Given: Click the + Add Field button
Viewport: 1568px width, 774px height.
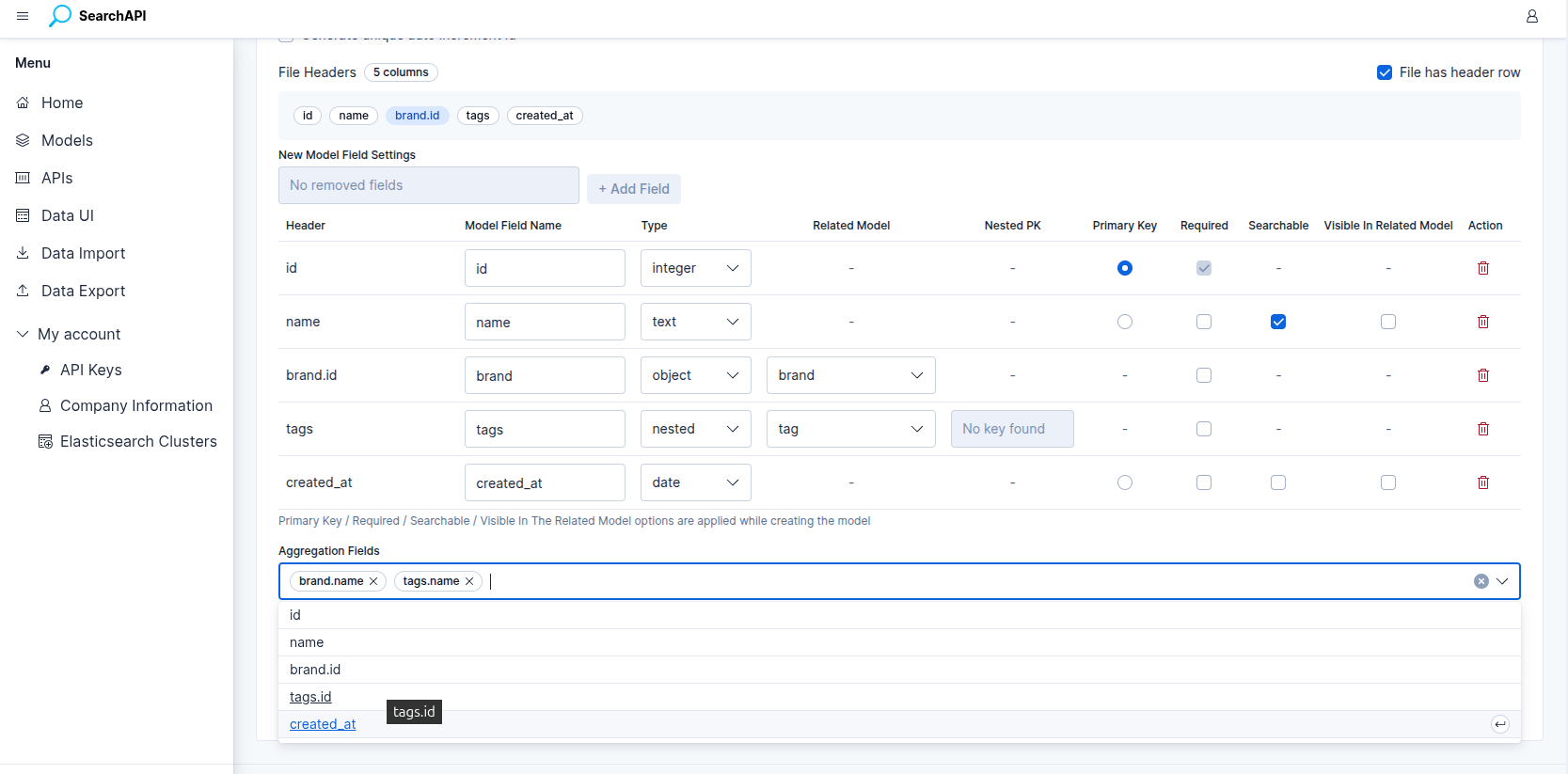Looking at the screenshot, I should pyautogui.click(x=634, y=189).
